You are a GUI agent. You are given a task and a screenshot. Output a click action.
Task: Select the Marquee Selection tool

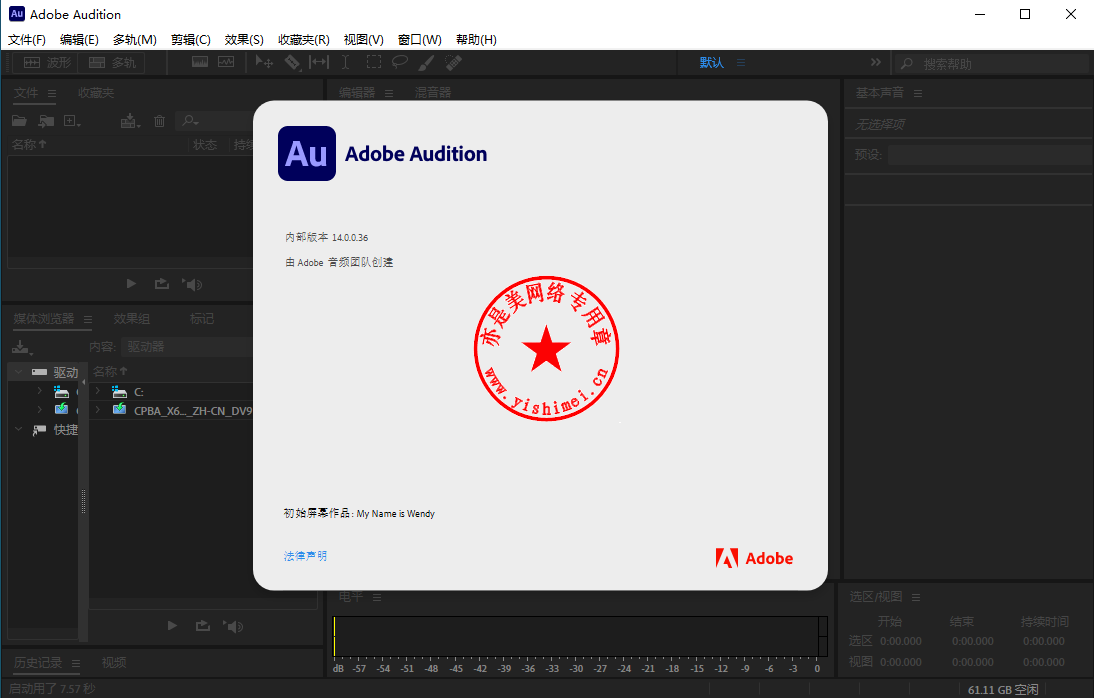click(374, 62)
